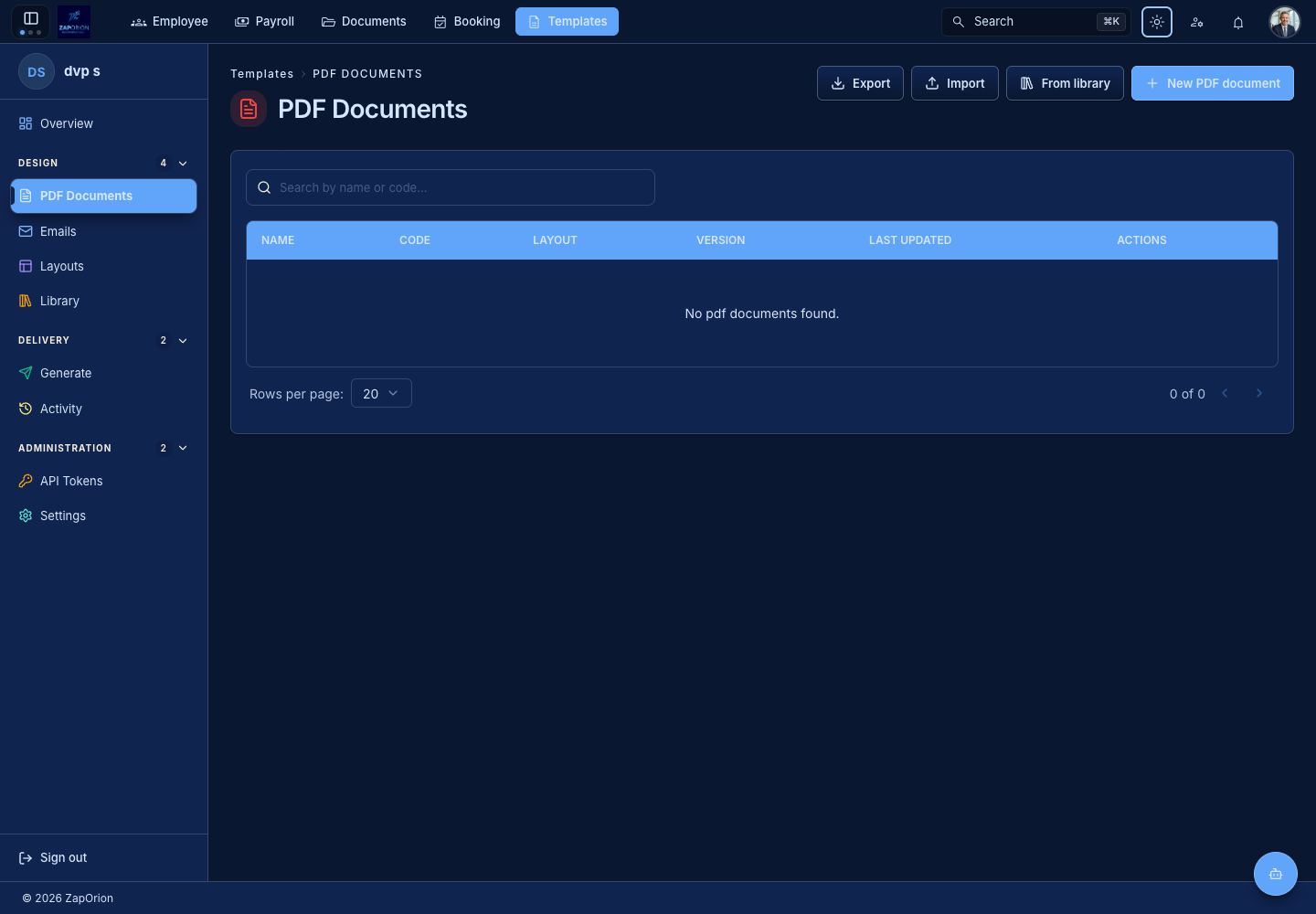Open the Documents menu
Viewport: 1316px width, 914px height.
click(x=364, y=21)
